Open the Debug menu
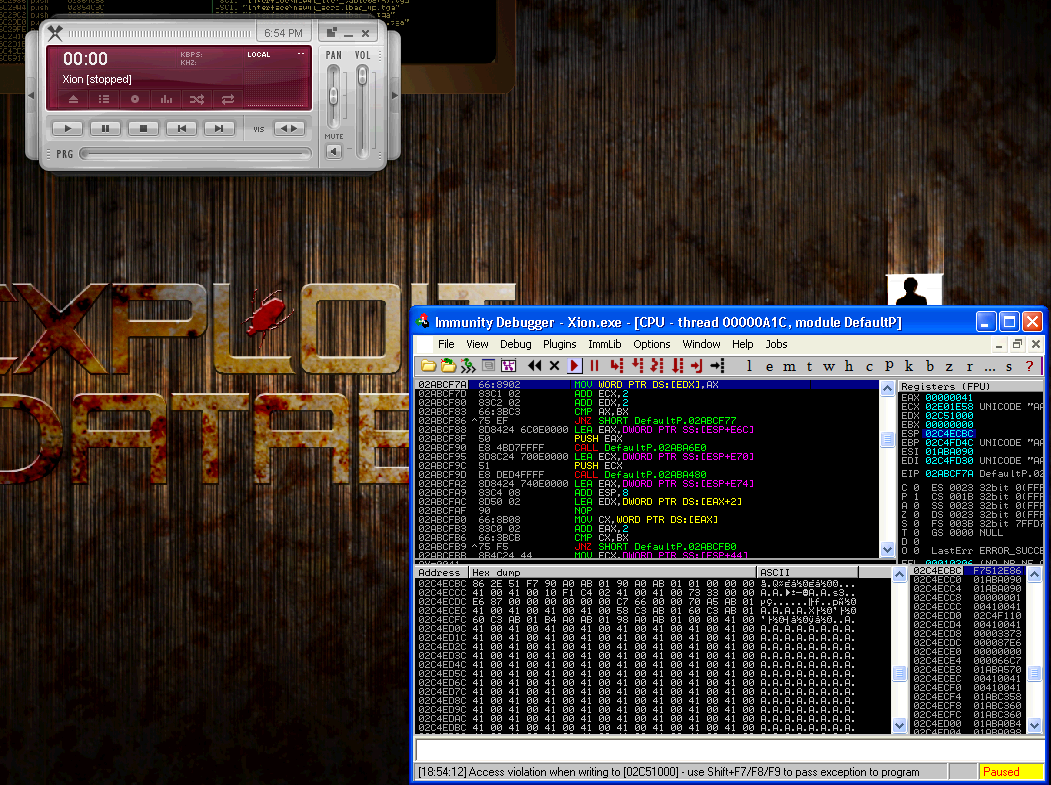The height and width of the screenshot is (785, 1051). click(x=515, y=344)
